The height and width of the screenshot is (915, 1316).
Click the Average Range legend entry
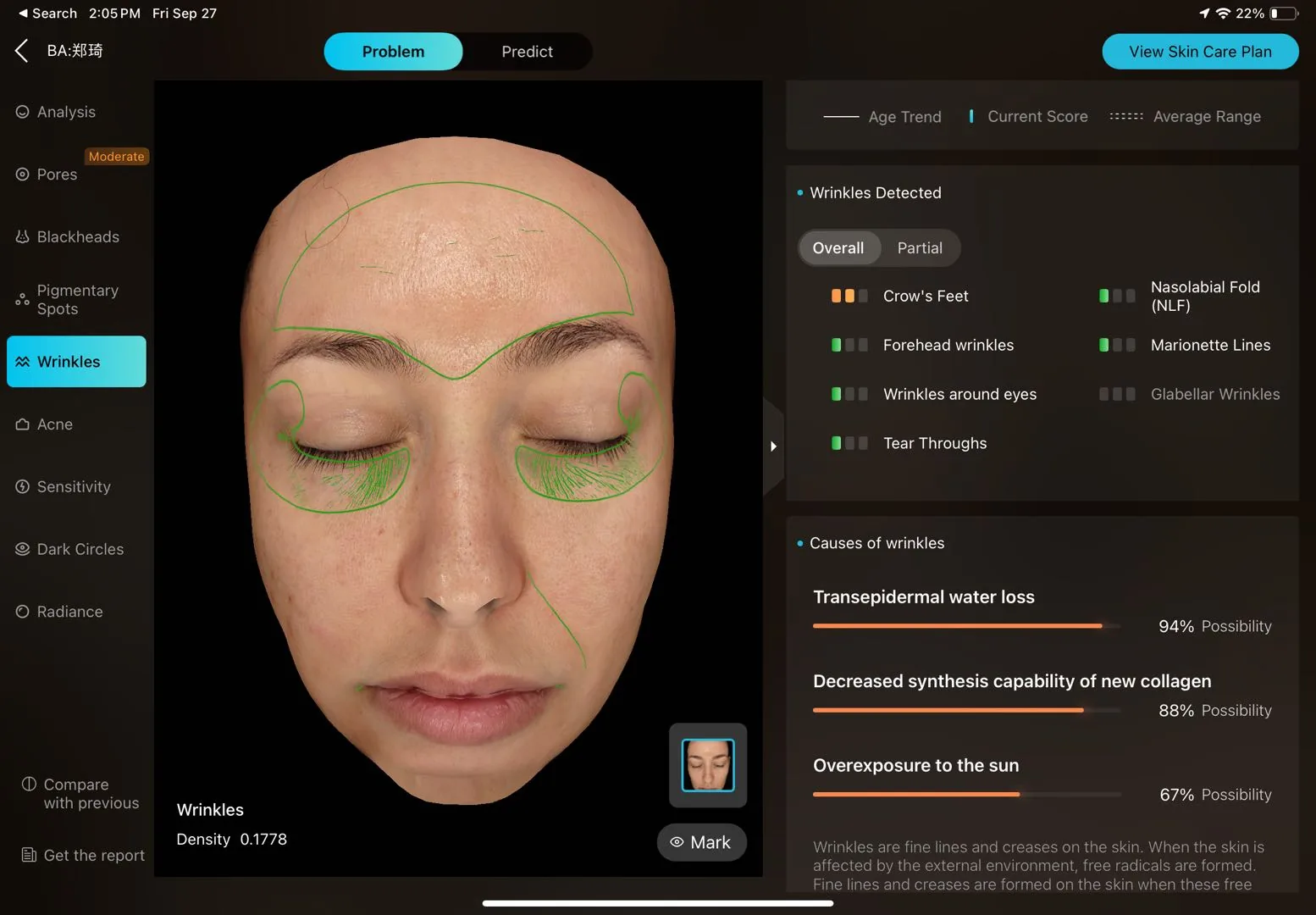click(1186, 116)
